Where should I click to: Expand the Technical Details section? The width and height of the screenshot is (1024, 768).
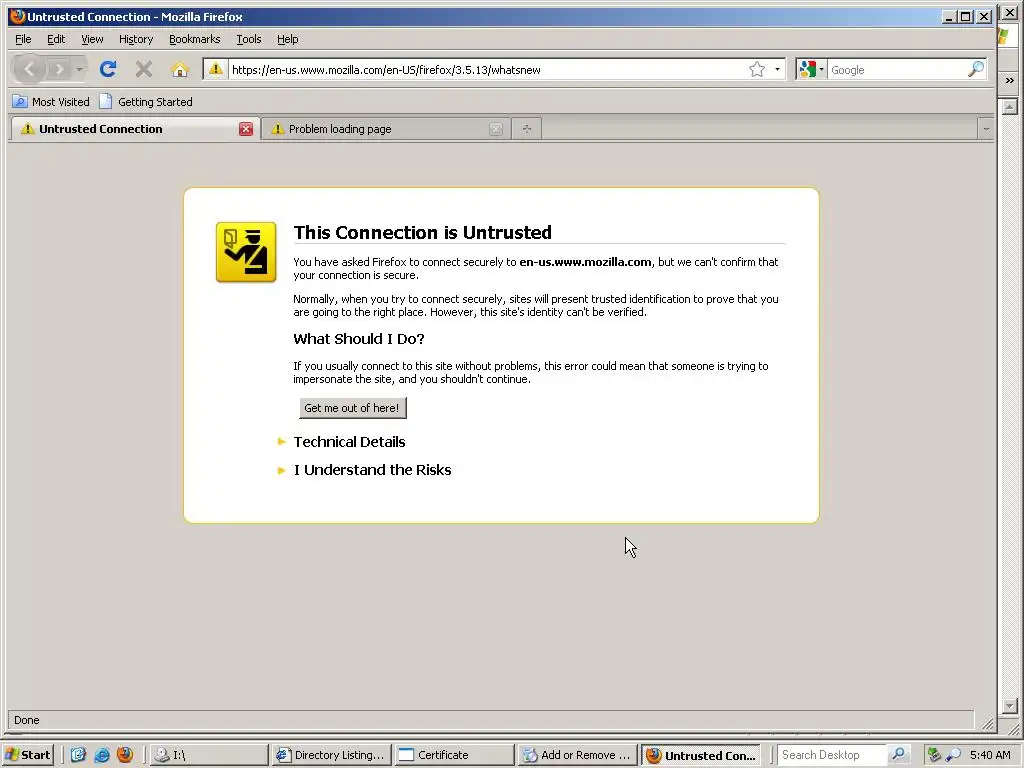click(x=349, y=442)
